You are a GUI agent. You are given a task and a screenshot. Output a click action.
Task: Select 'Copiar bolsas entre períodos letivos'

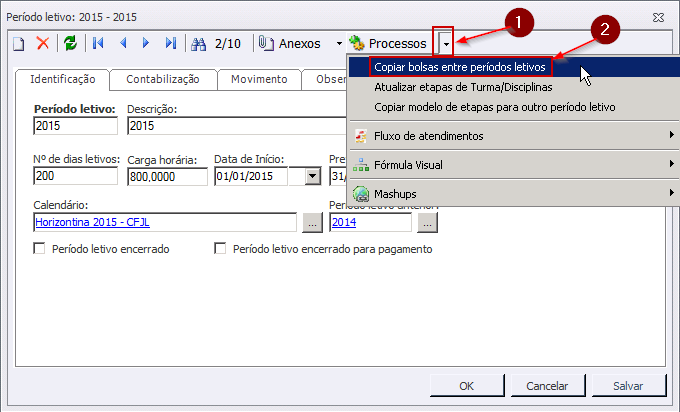459,66
